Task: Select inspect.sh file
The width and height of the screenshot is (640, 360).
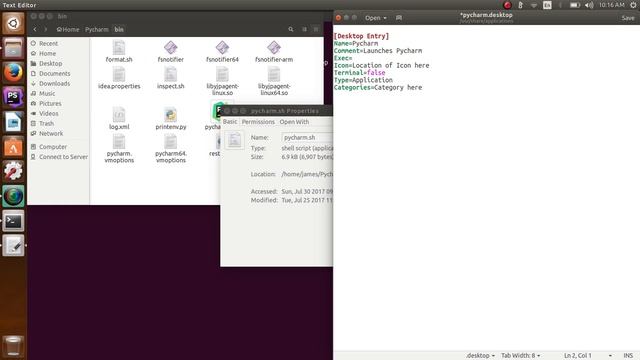Action: 171,78
